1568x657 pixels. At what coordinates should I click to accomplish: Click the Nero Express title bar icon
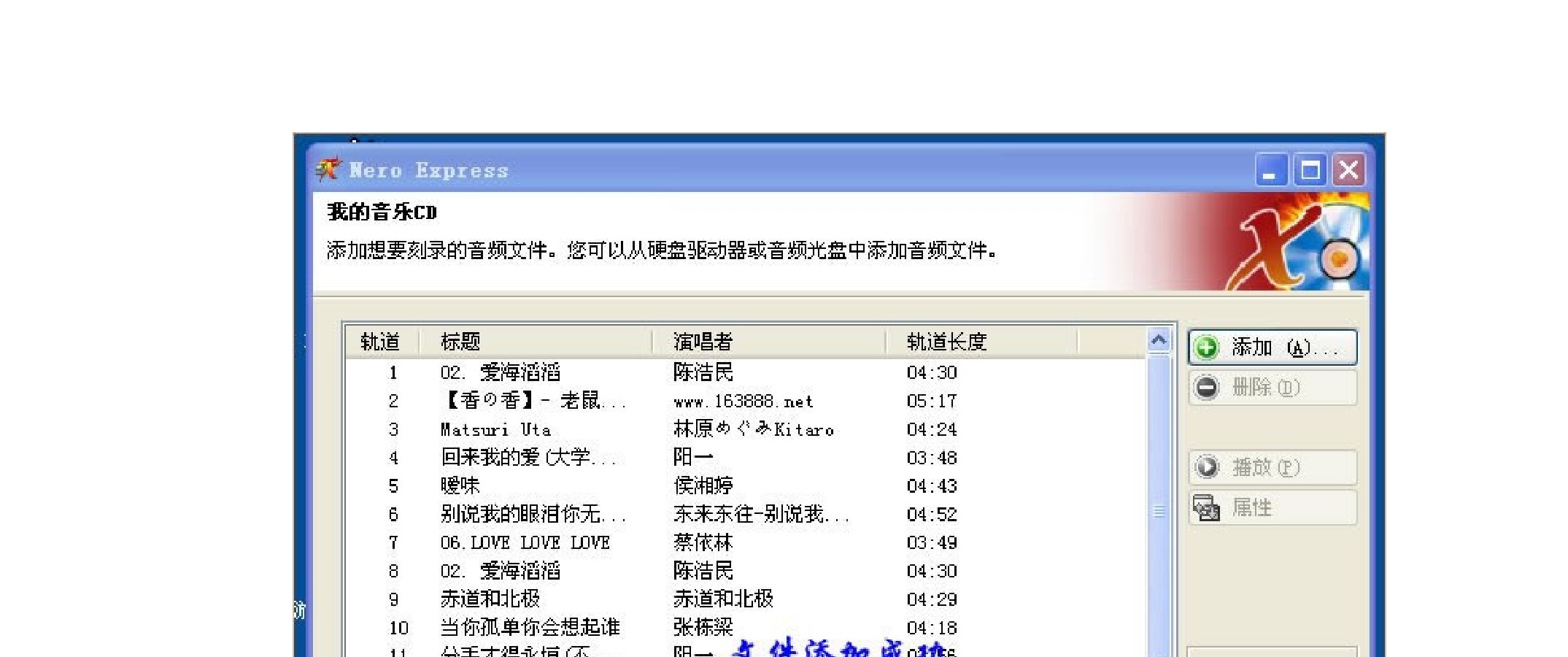click(328, 169)
